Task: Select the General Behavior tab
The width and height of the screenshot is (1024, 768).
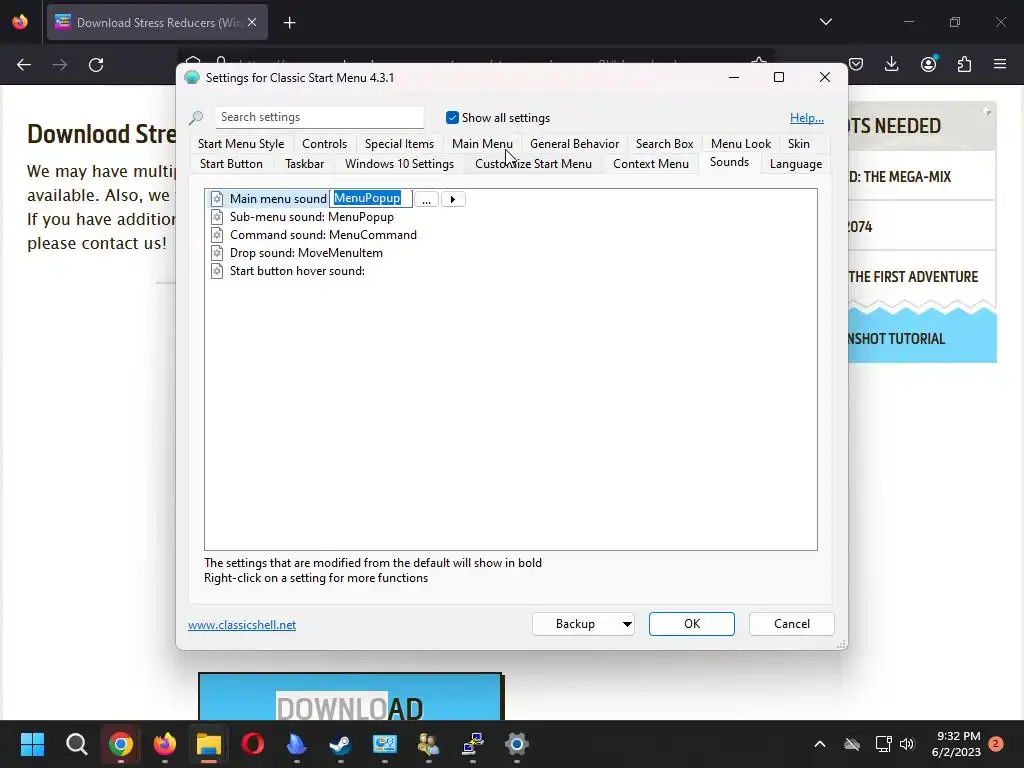Action: point(574,144)
